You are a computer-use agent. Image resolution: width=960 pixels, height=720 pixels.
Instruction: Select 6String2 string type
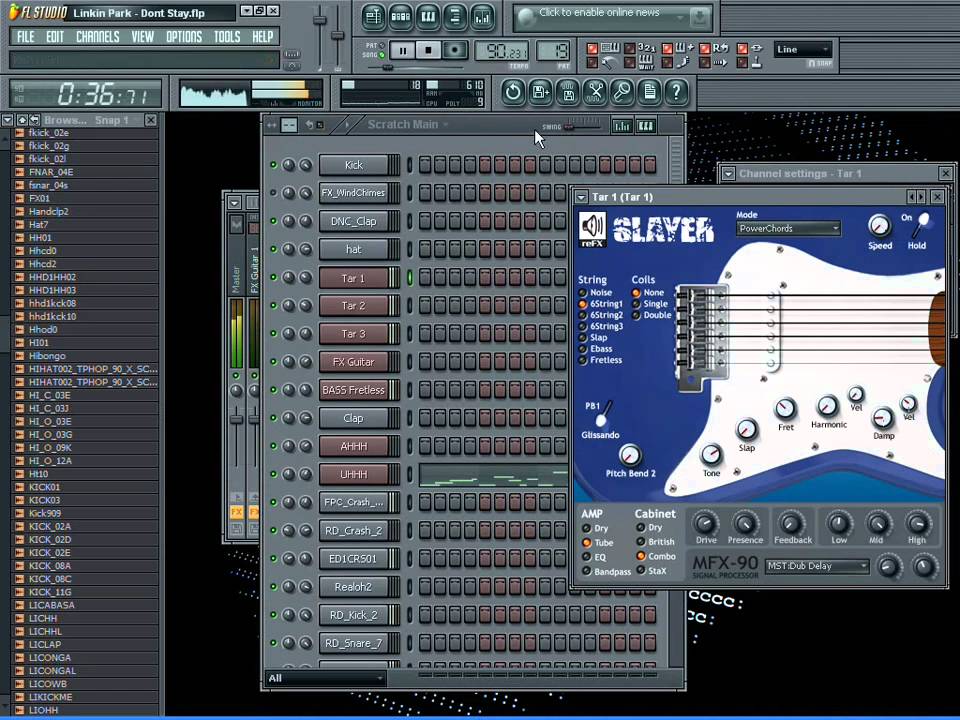point(583,315)
